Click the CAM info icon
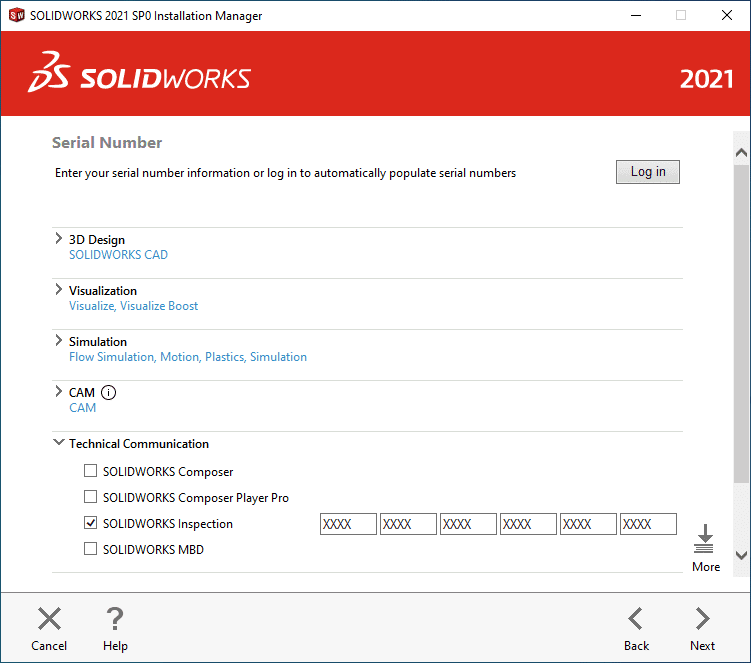The image size is (751, 663). coord(108,393)
